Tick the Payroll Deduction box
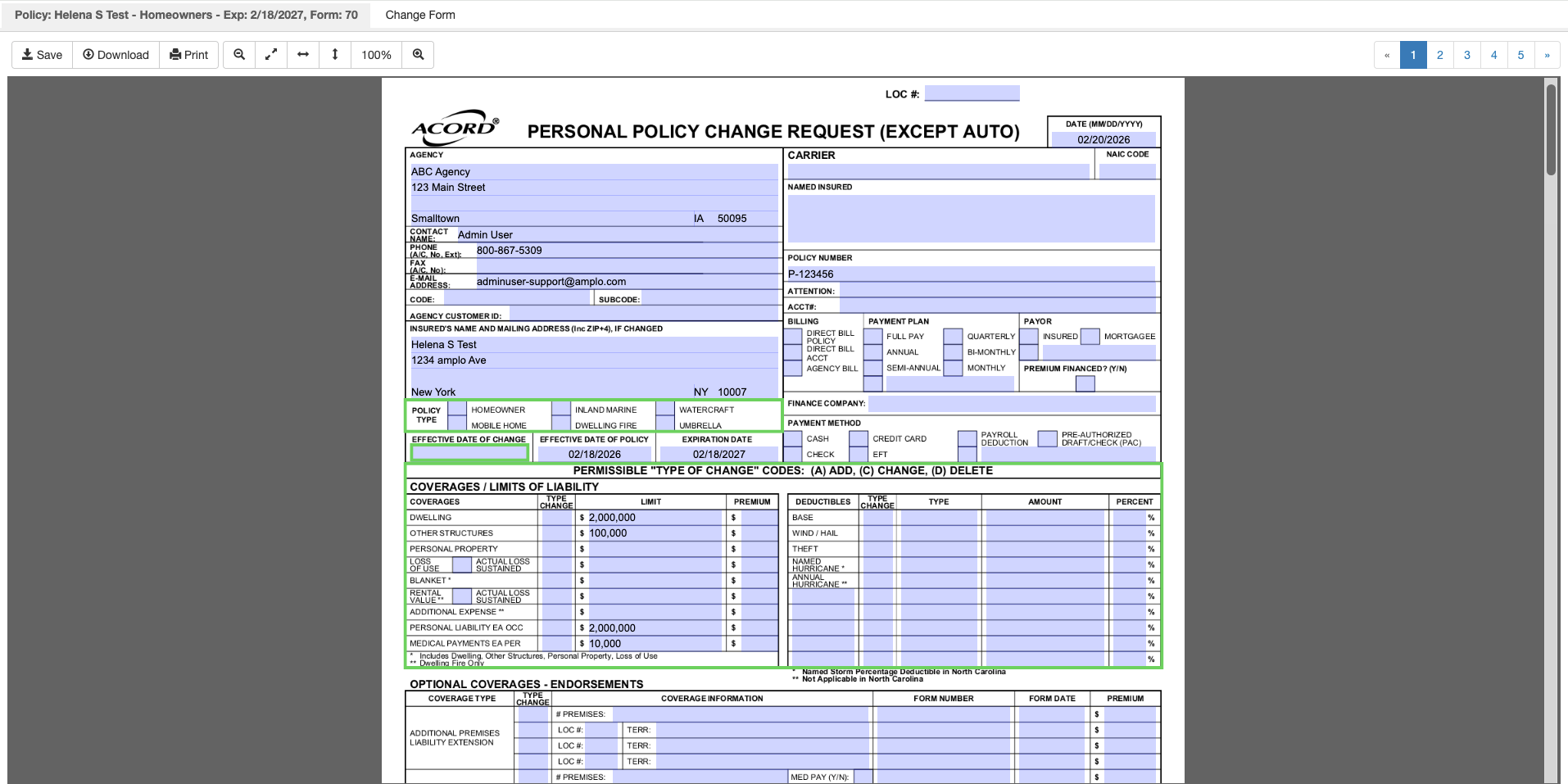This screenshot has height=784, width=1568. pos(968,438)
